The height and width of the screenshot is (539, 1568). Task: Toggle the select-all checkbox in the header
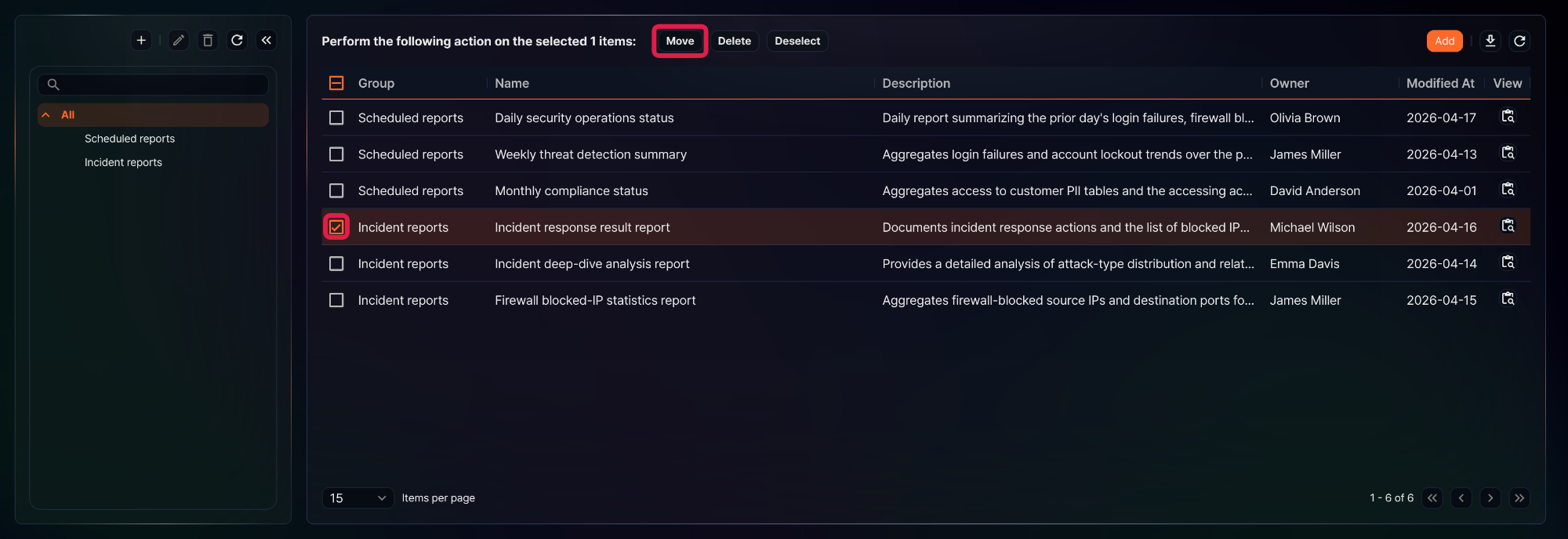336,83
